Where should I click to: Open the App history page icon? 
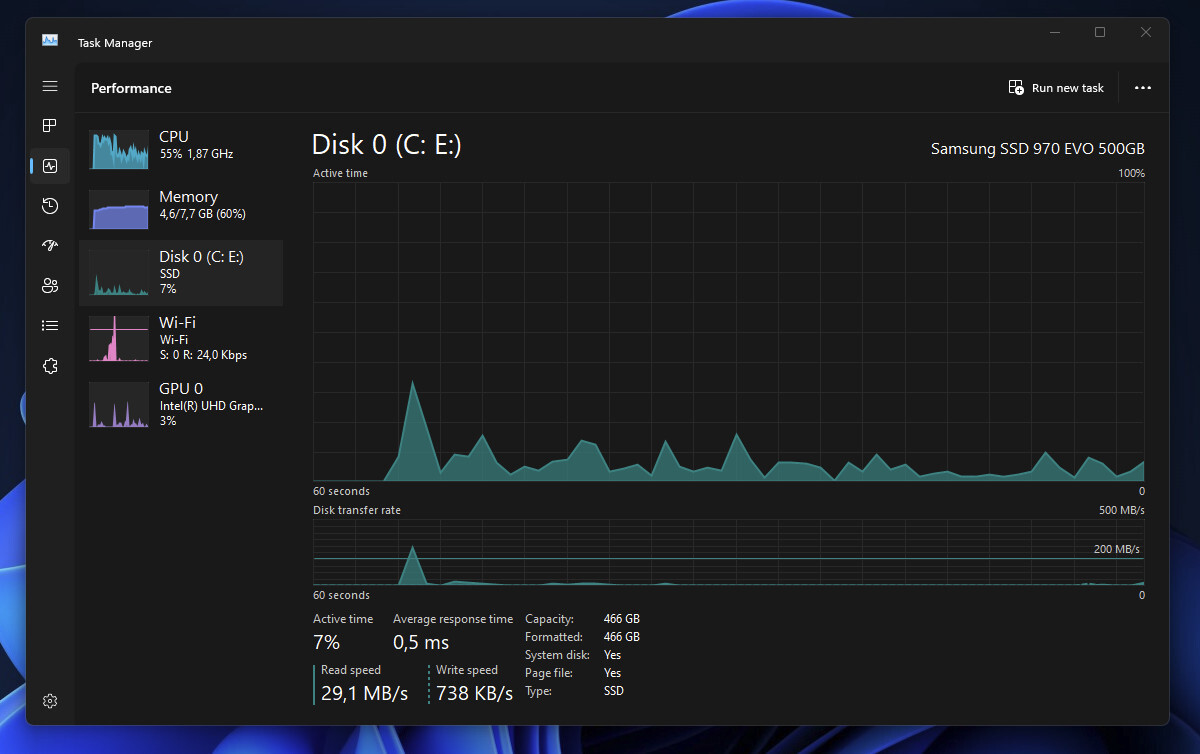coord(50,206)
